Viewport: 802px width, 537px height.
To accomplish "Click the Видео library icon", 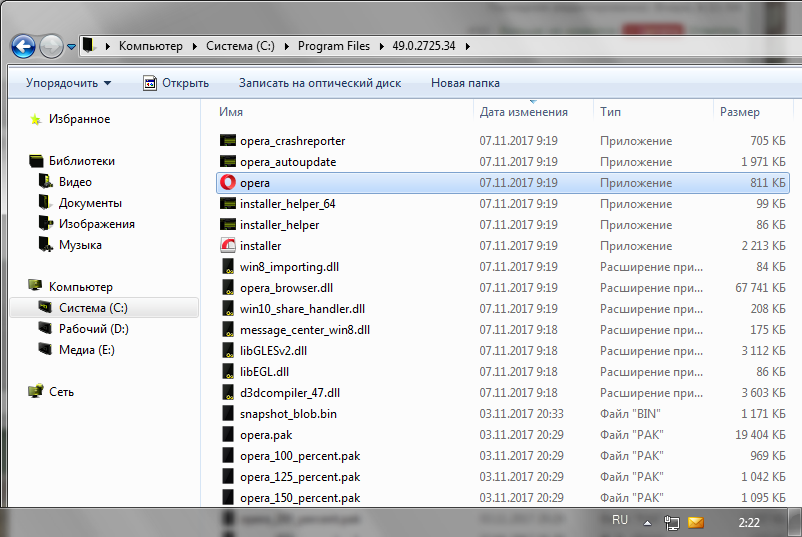I will (x=45, y=182).
